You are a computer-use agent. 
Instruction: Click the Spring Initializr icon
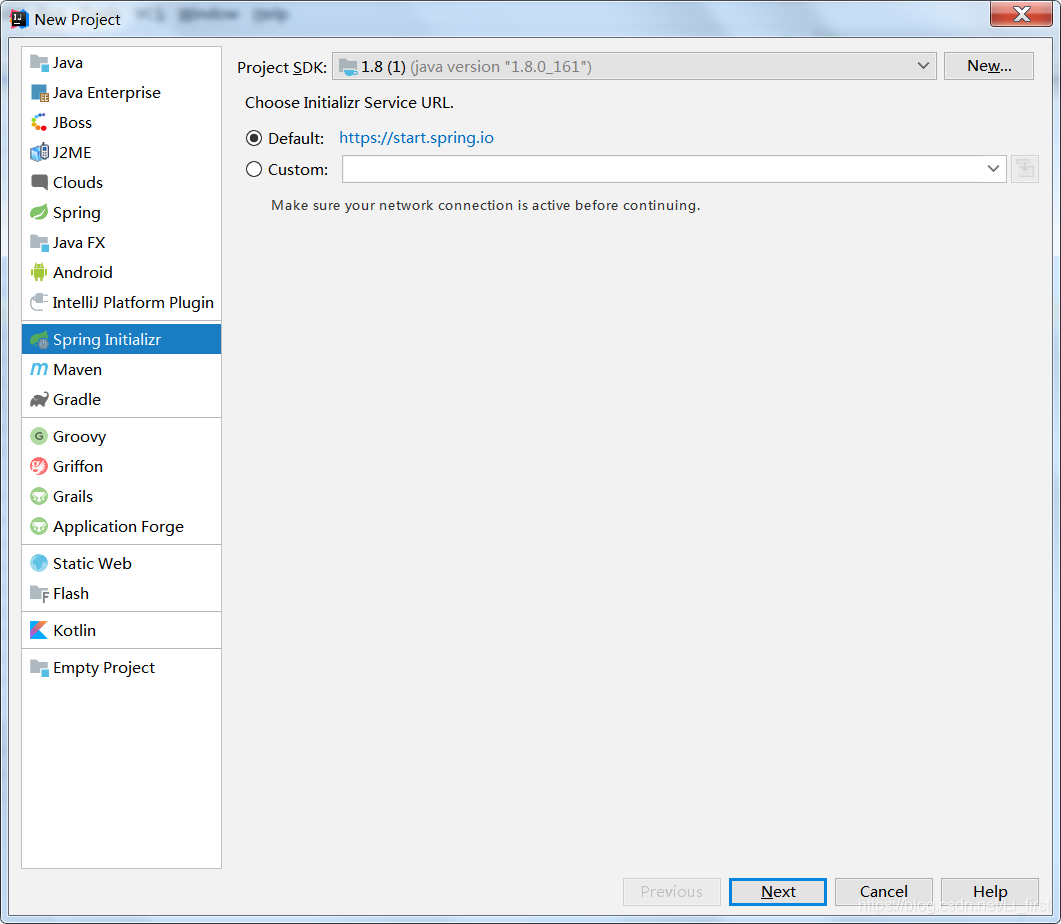coord(39,340)
